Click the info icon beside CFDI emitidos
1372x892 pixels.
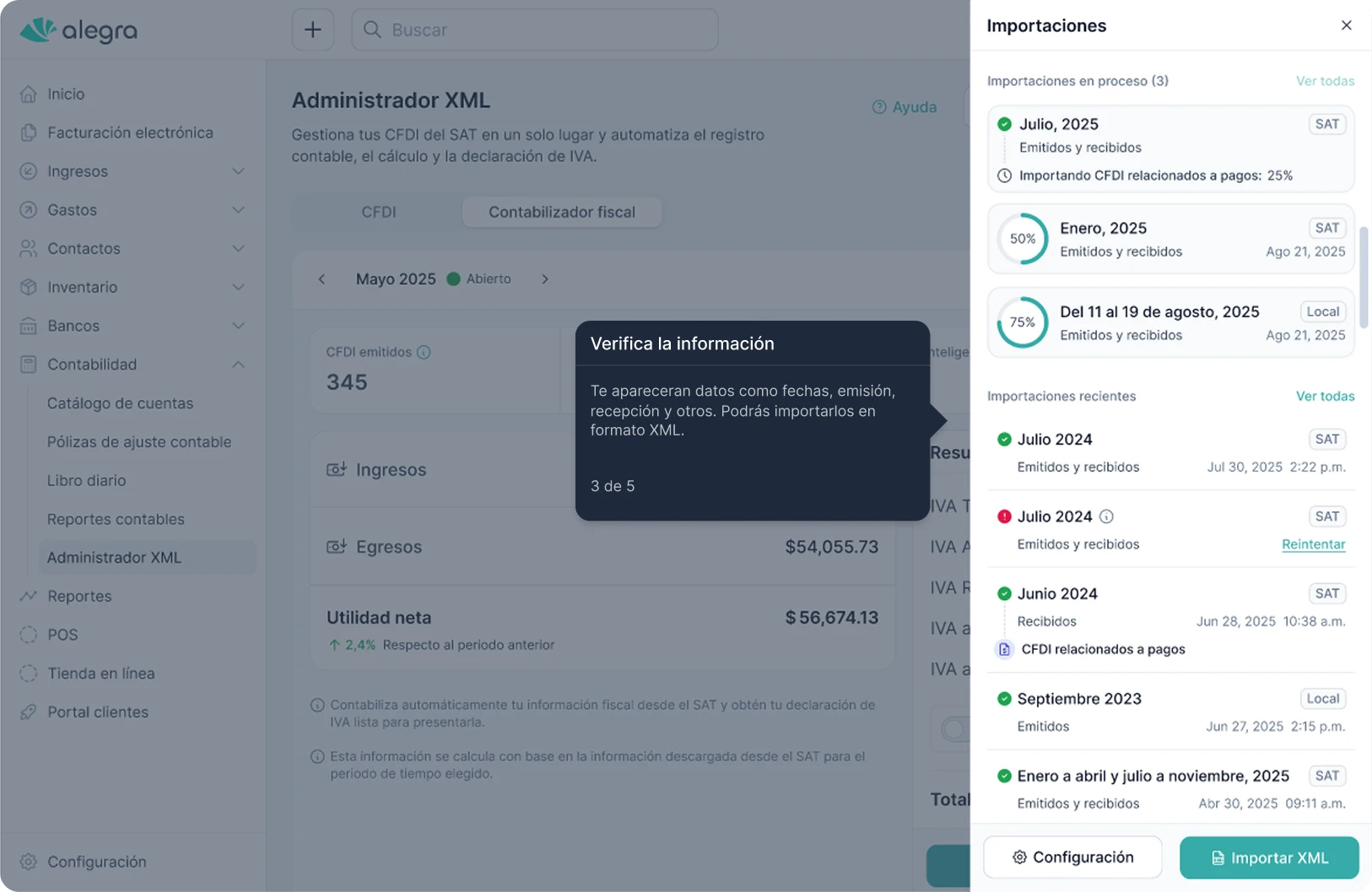(x=424, y=352)
